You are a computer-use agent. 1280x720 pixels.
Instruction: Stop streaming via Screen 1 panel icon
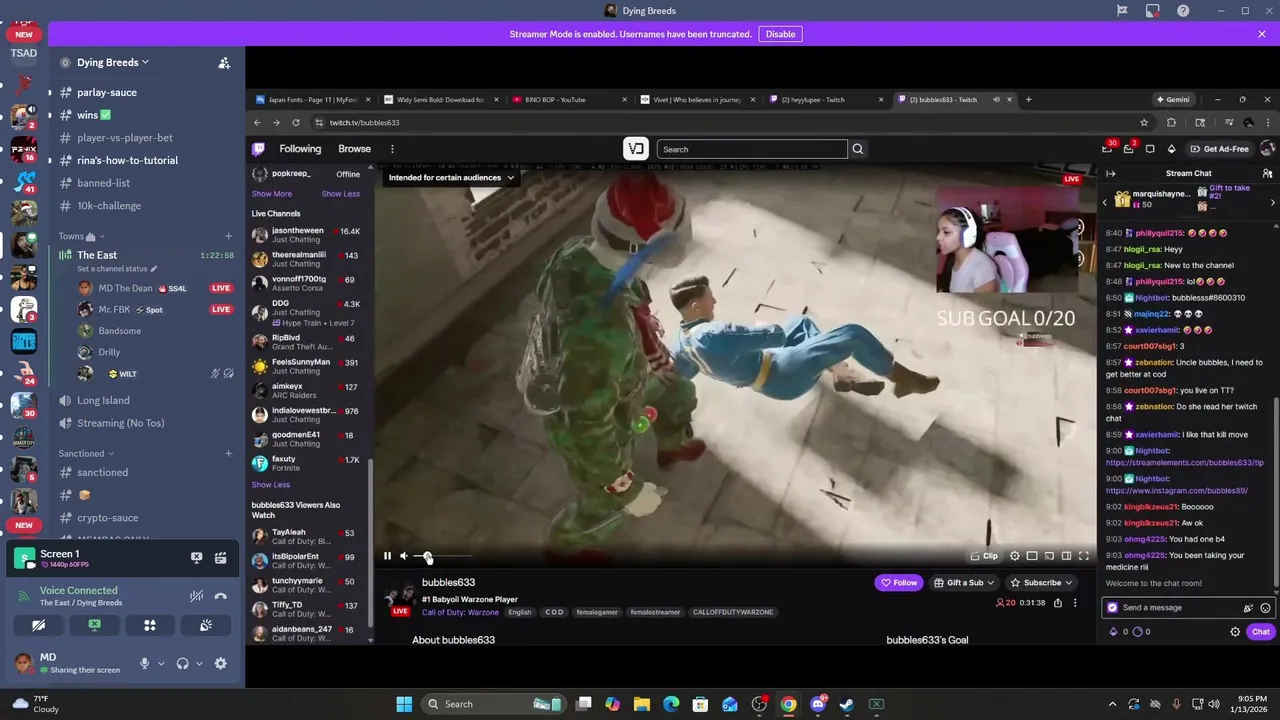click(x=197, y=558)
